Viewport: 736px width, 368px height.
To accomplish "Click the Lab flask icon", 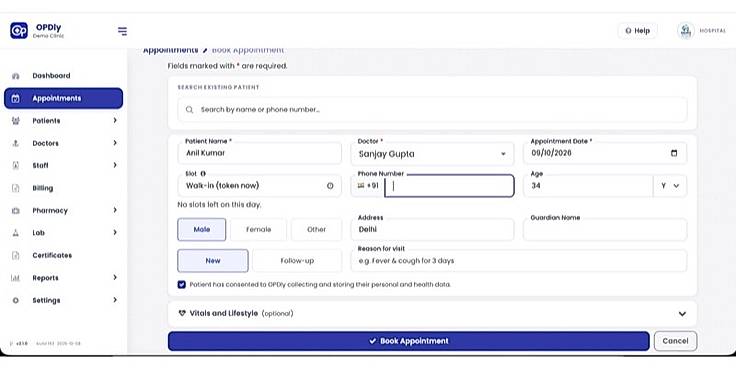I will 15,233.
